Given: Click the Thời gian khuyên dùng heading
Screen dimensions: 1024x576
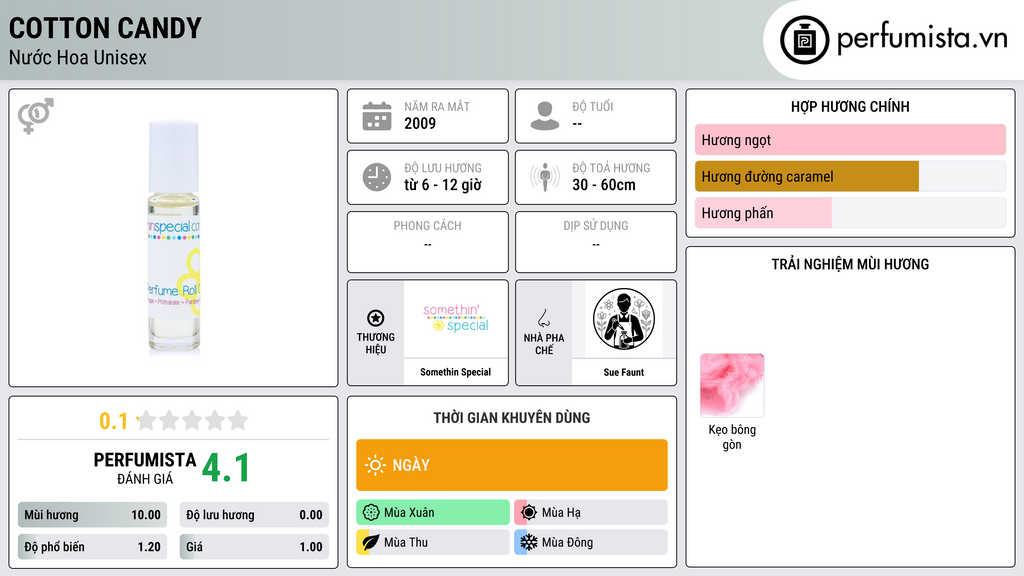Looking at the screenshot, I should (512, 417).
